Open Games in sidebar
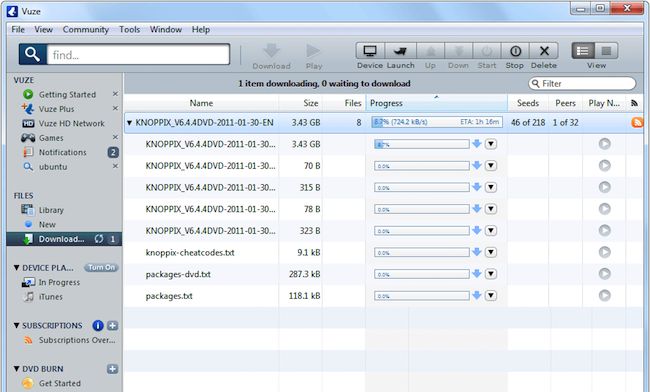The height and width of the screenshot is (392, 650). (51, 138)
